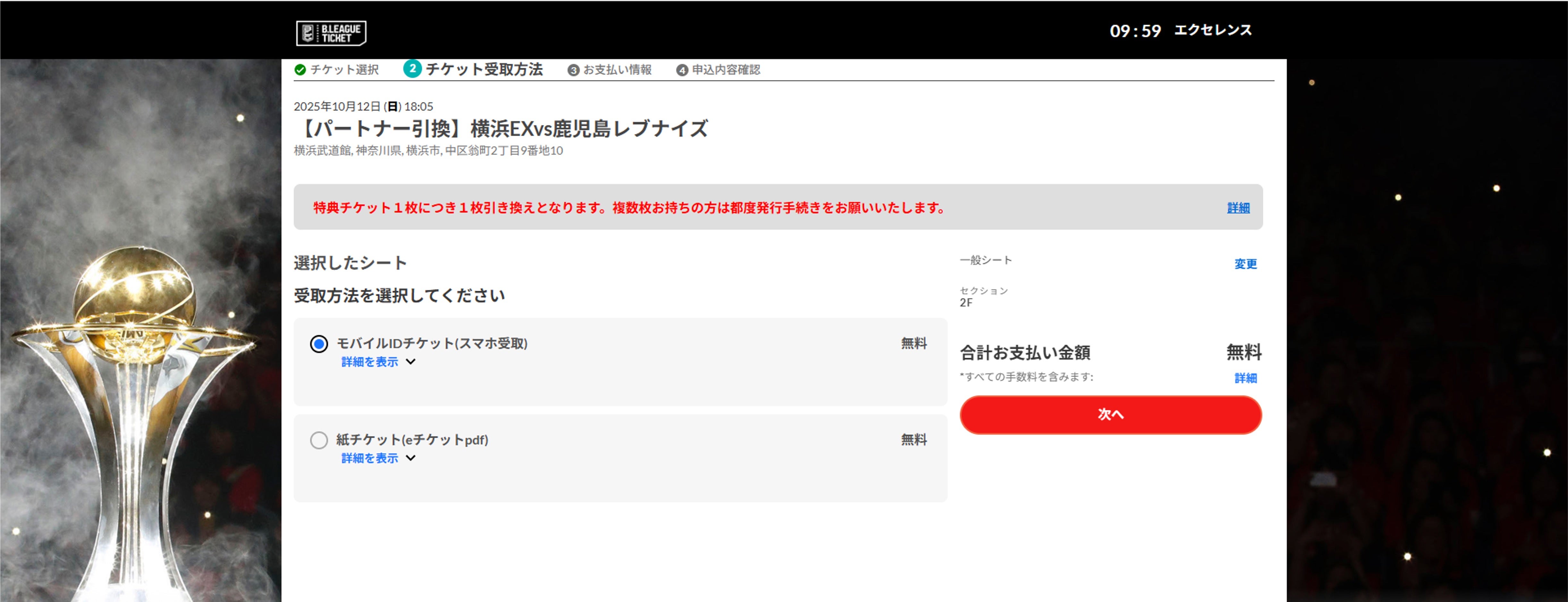Select the モバイルIDチケット radio button

pos(319,344)
